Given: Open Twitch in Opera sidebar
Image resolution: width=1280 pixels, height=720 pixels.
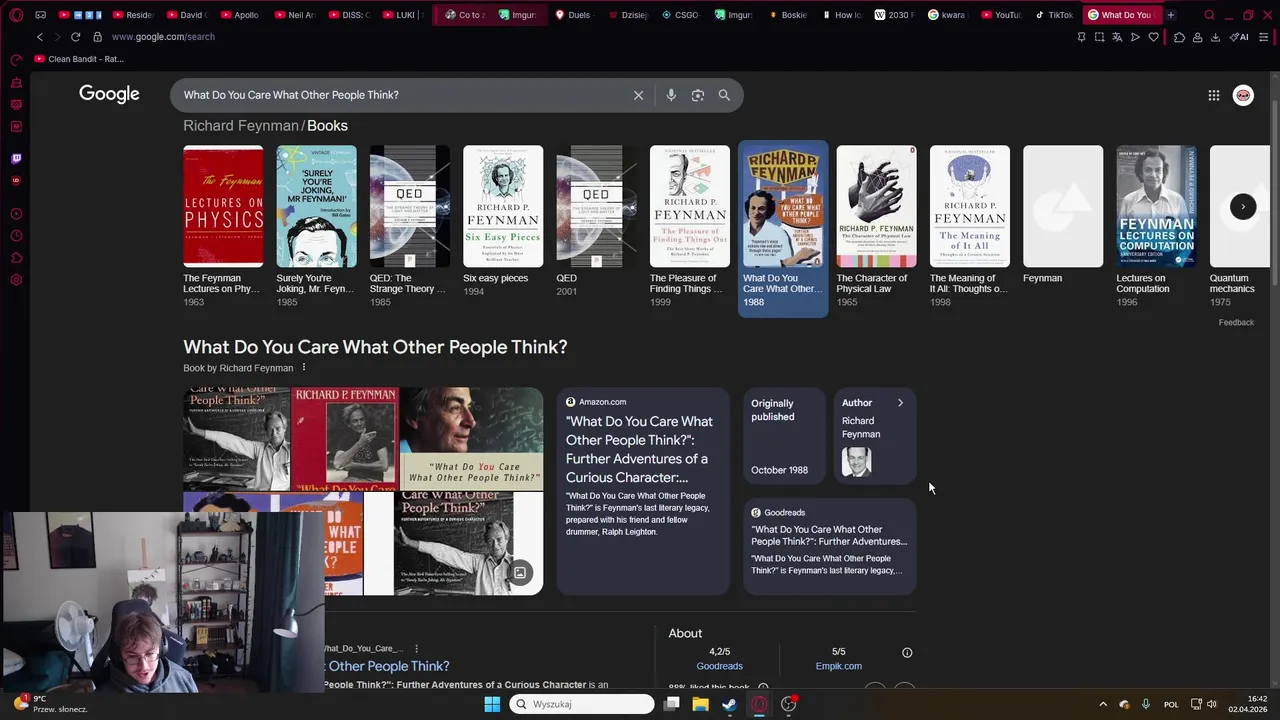Looking at the screenshot, I should coord(16,158).
